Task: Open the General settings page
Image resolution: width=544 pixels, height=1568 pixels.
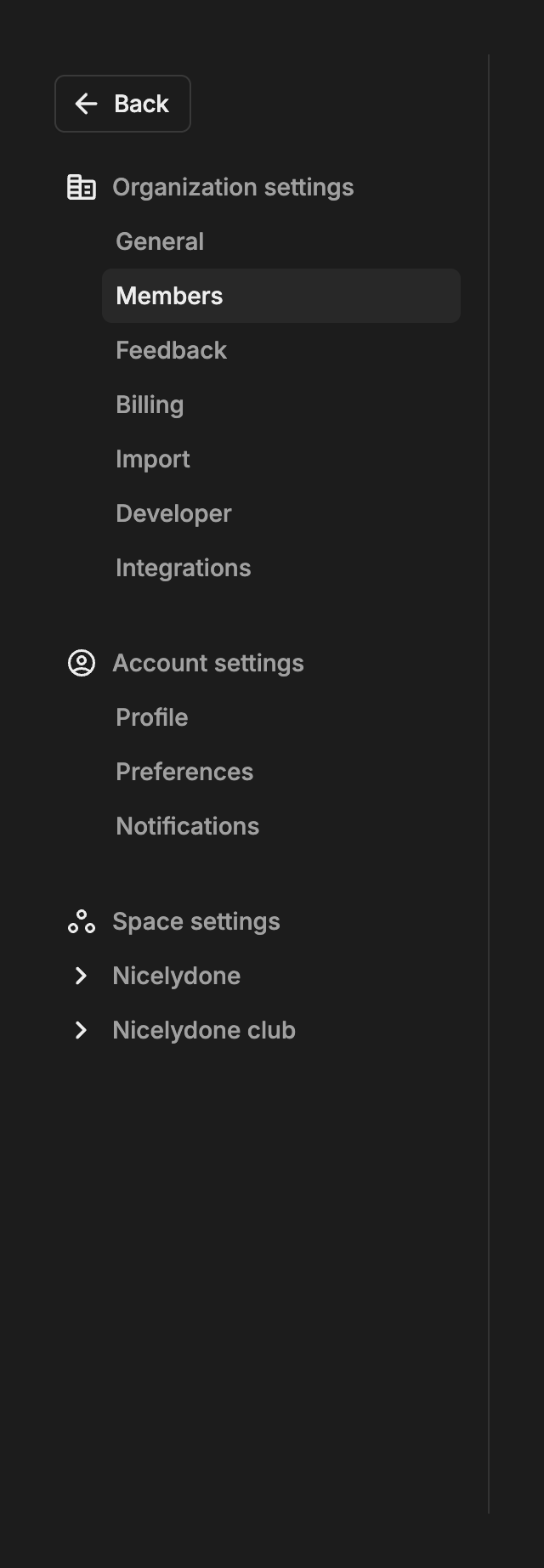Action: point(160,241)
